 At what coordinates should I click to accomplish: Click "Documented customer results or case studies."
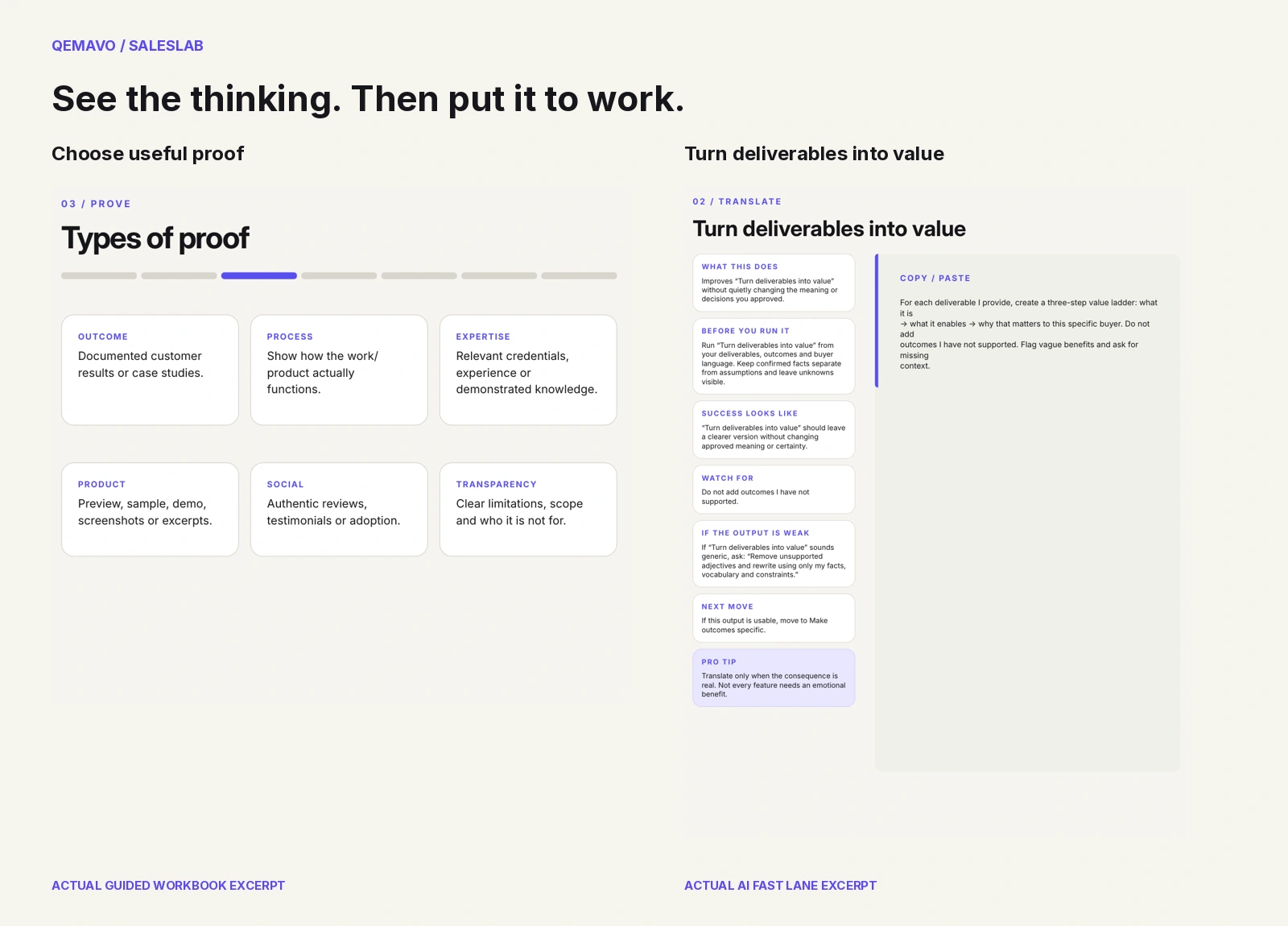point(141,365)
